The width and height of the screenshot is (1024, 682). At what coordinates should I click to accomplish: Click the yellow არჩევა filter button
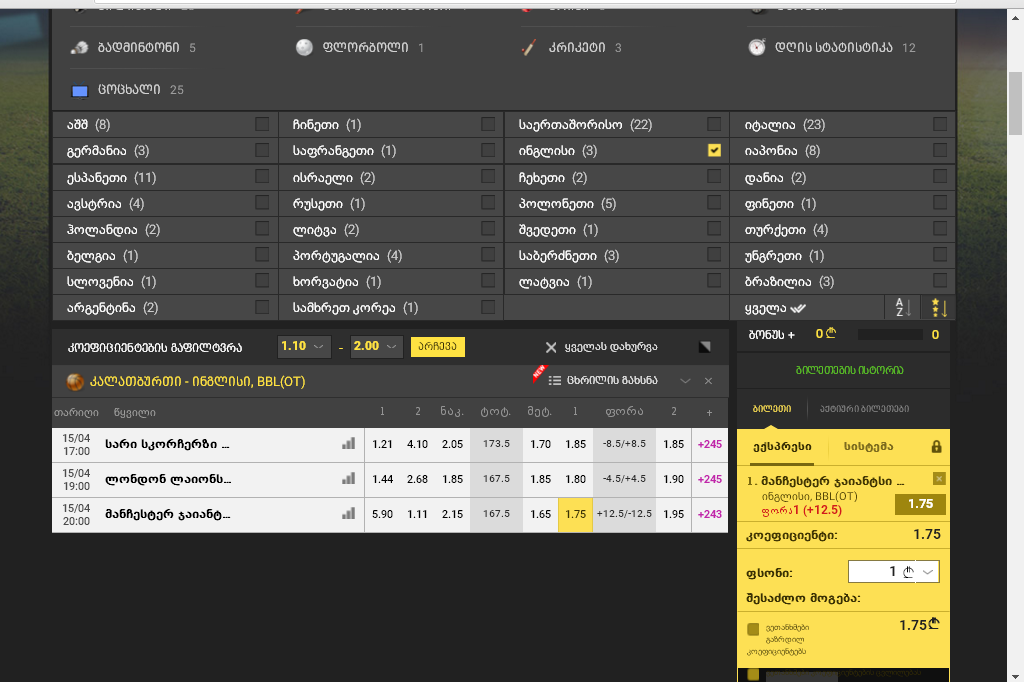coord(438,347)
